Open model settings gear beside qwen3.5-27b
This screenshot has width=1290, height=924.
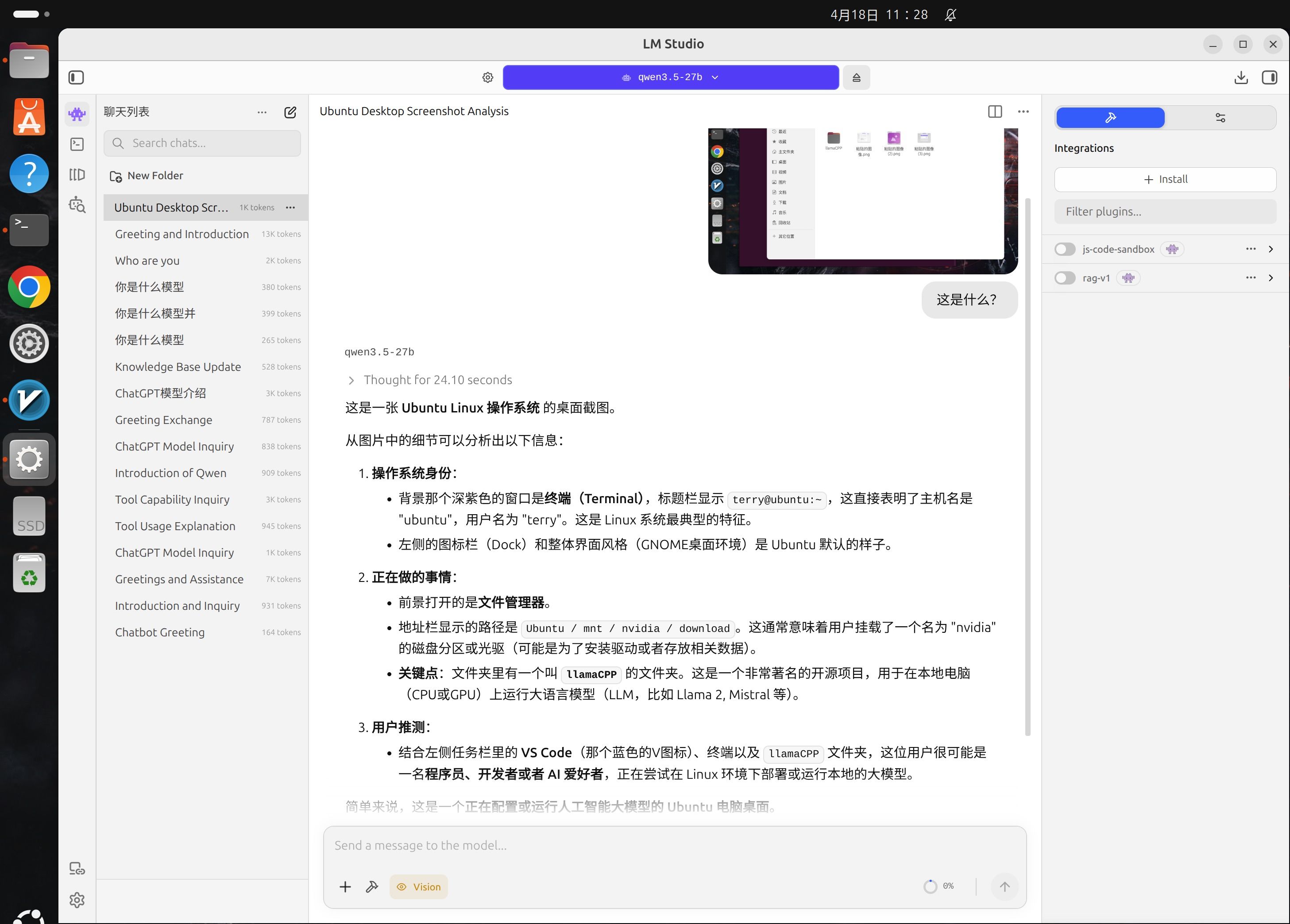487,77
